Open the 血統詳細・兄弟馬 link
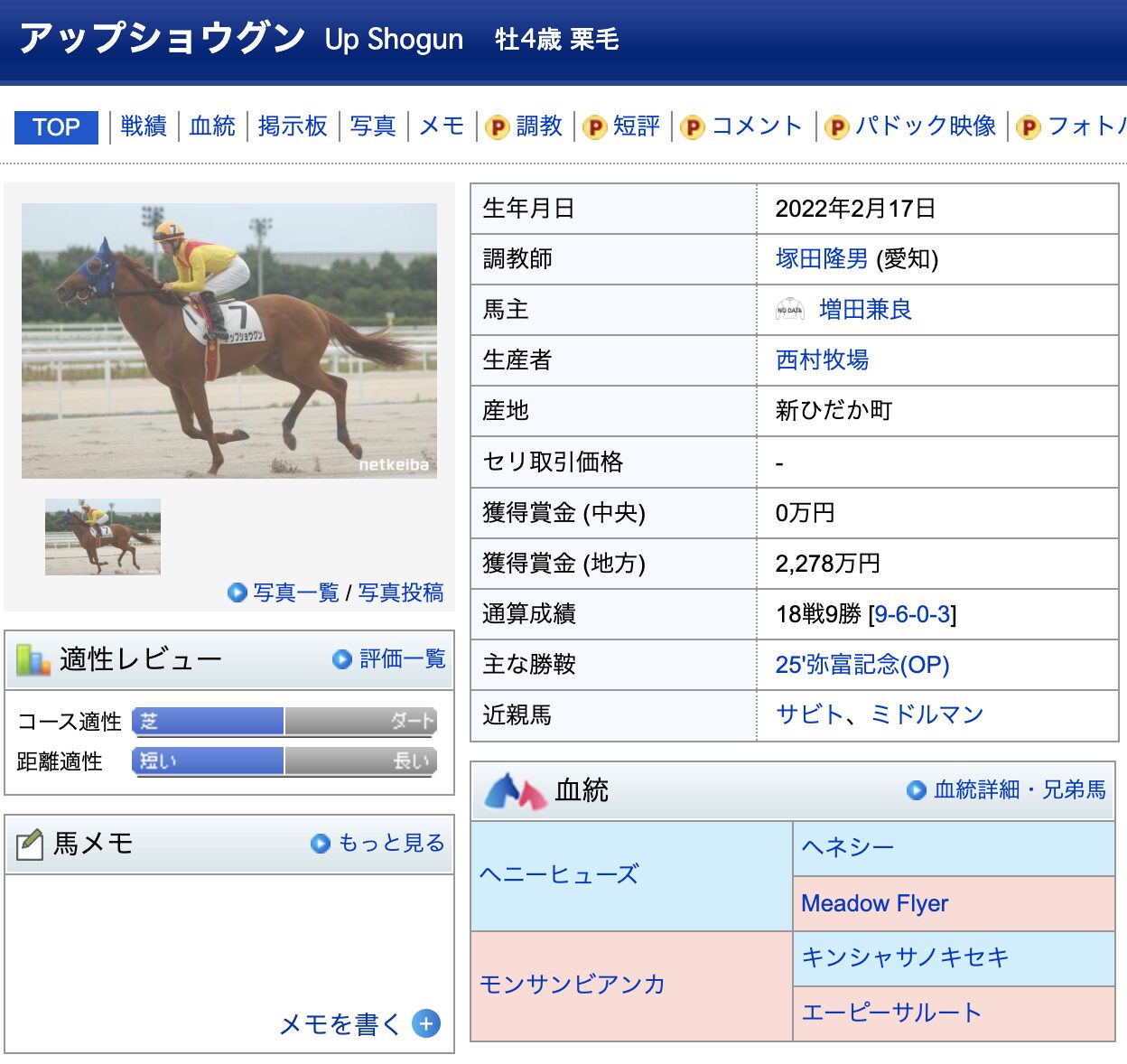This screenshot has height=1064, width=1127. click(x=1020, y=789)
